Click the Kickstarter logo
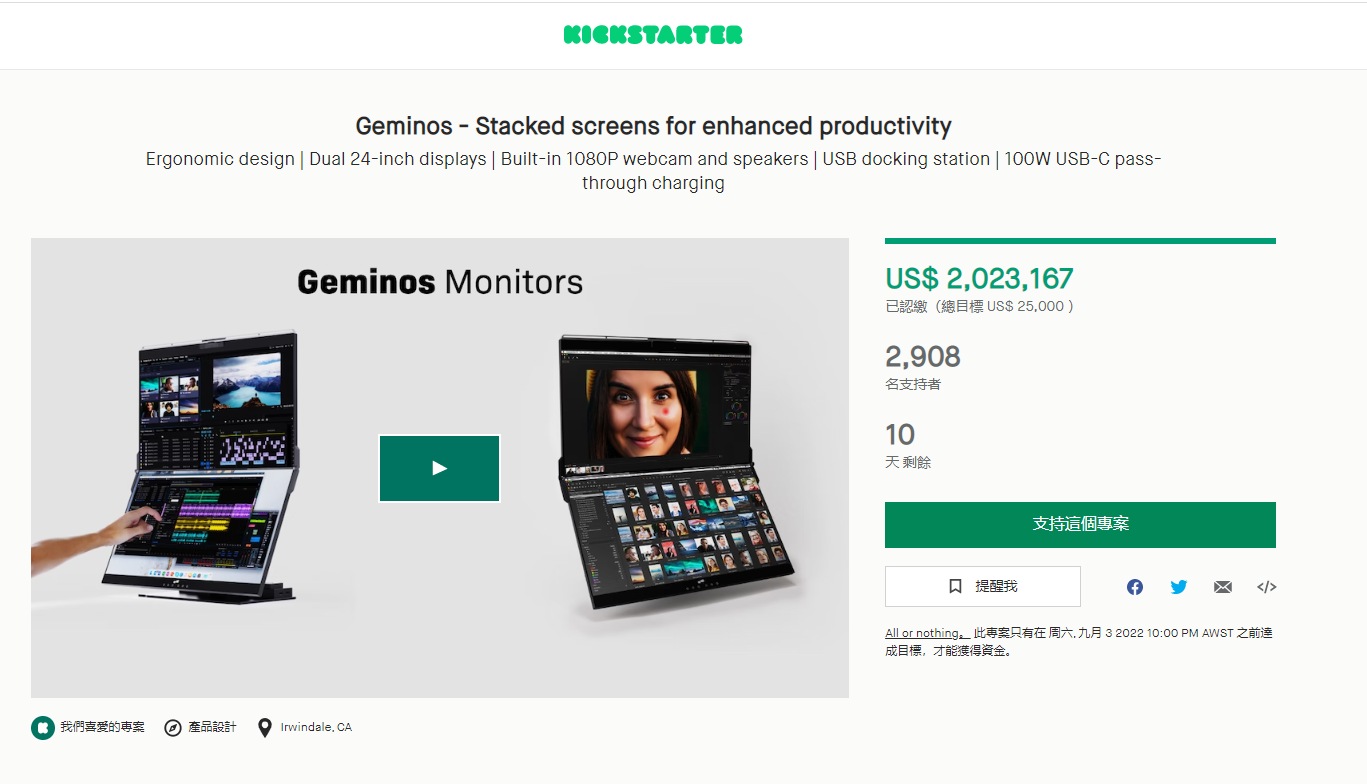 click(x=653, y=35)
